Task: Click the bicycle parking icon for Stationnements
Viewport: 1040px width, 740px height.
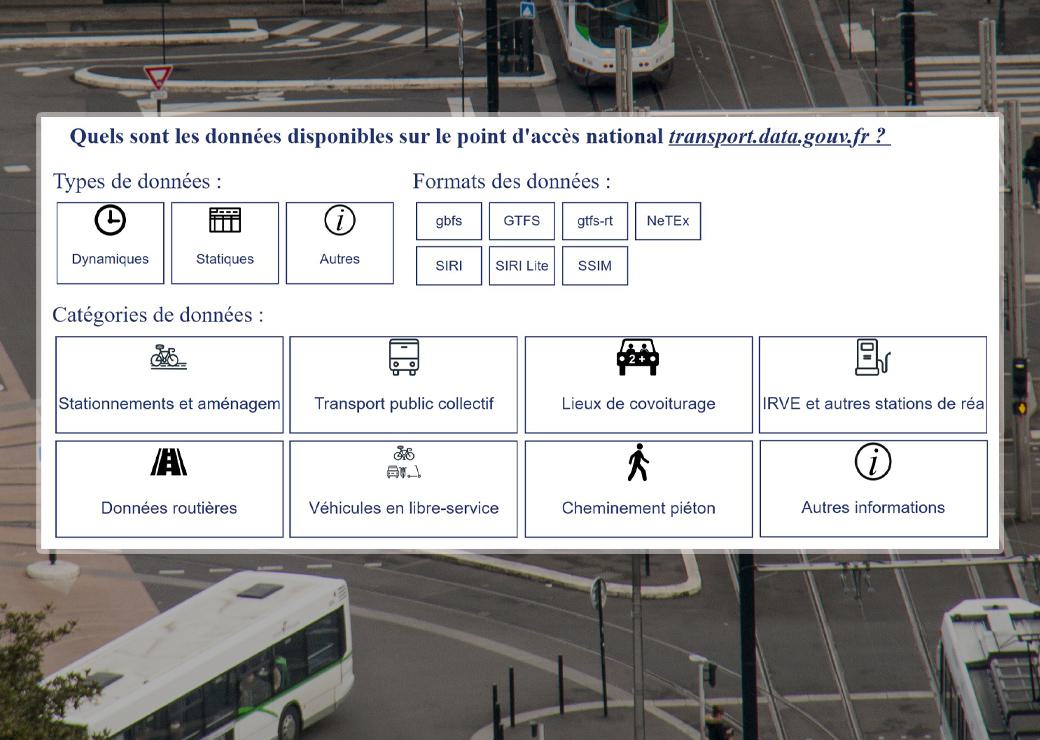Action: click(168, 357)
